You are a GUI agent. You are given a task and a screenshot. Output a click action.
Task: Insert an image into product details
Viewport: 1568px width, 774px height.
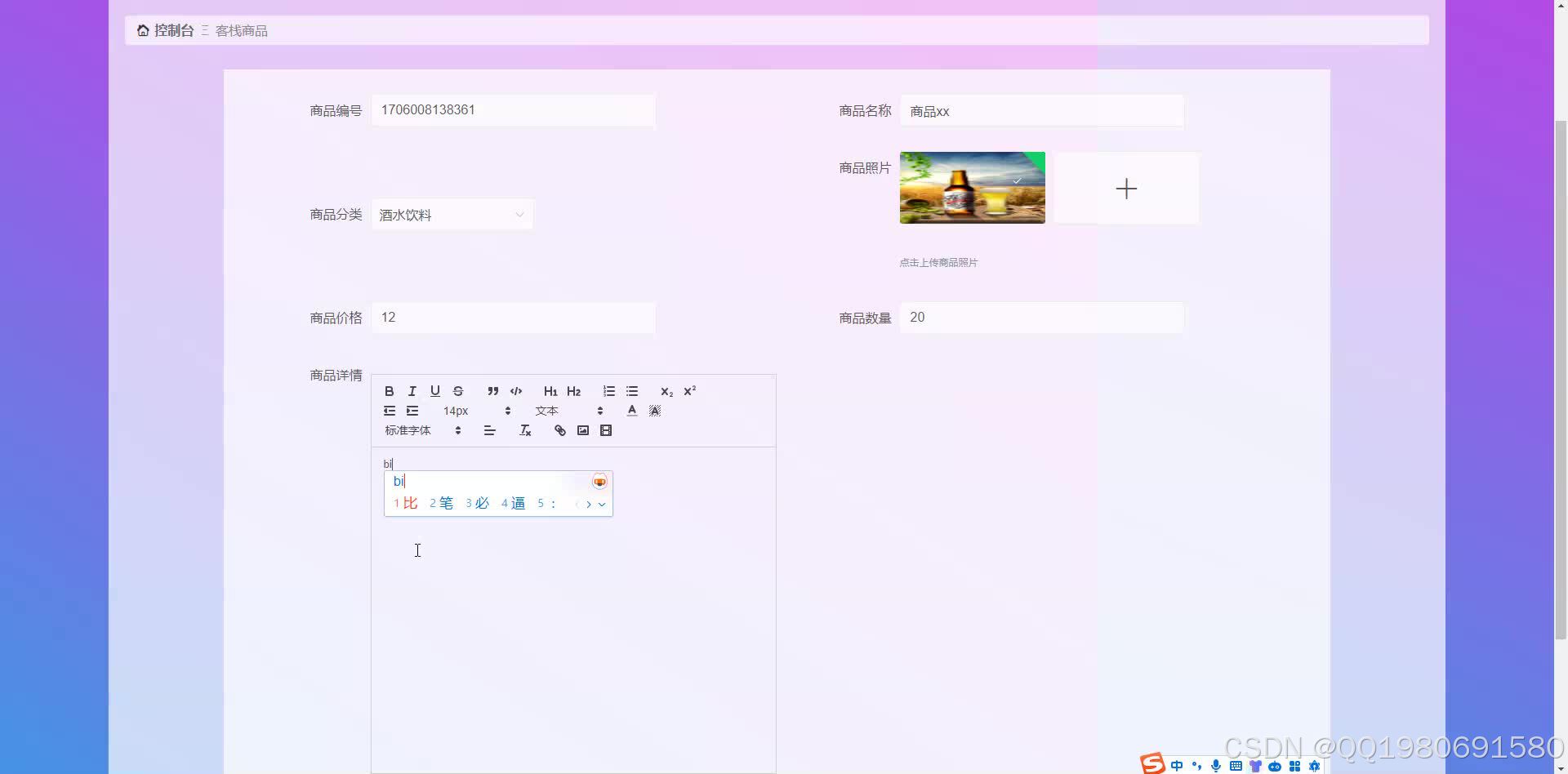coord(582,430)
